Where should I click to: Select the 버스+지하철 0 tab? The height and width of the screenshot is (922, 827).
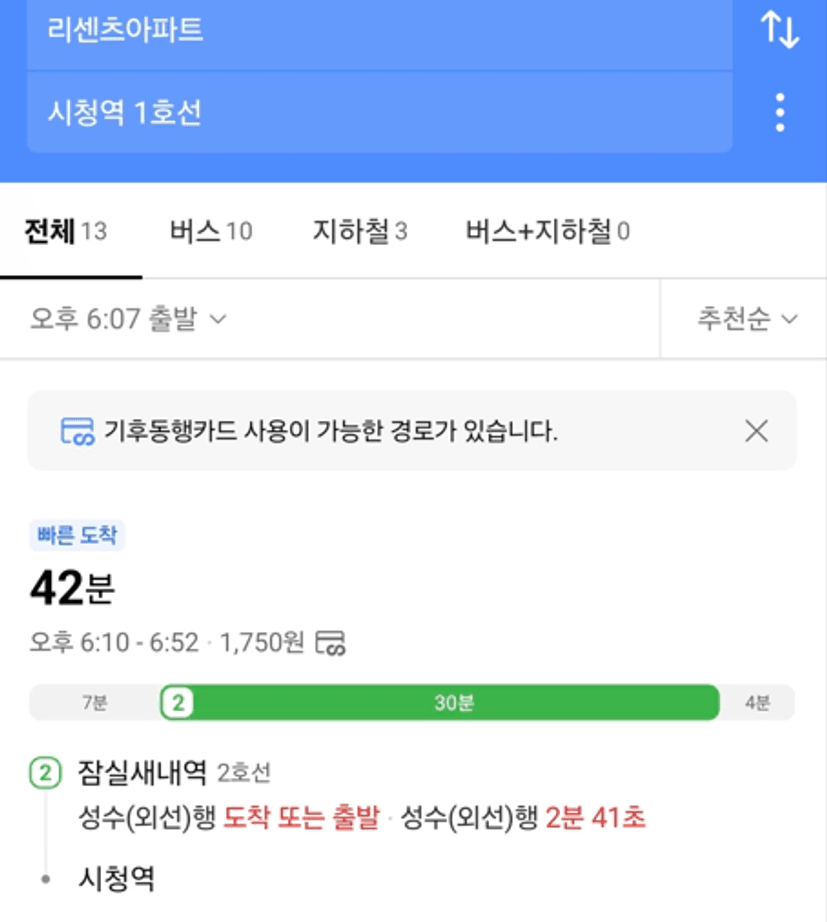(548, 230)
